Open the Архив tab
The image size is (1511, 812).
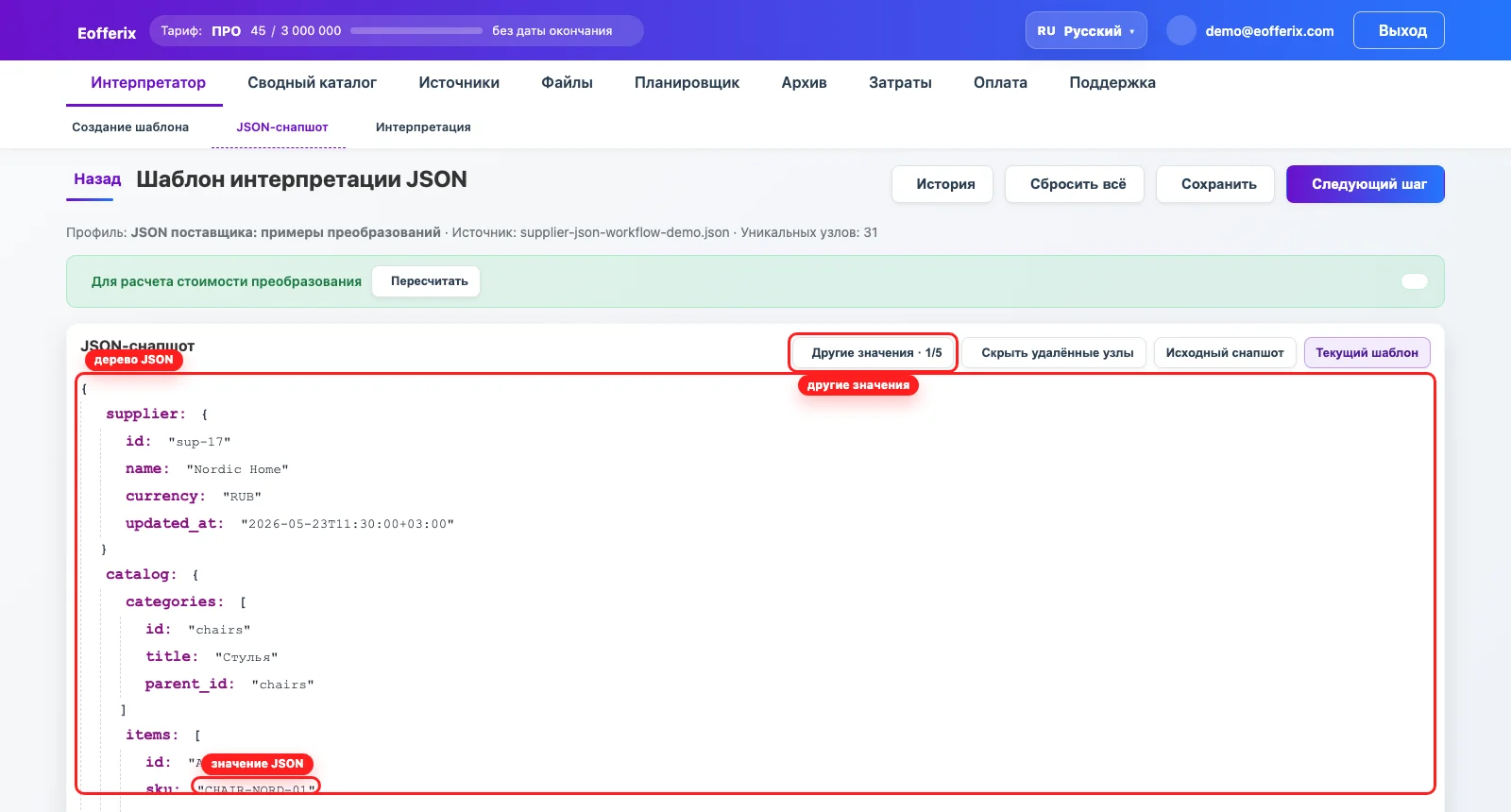(804, 82)
